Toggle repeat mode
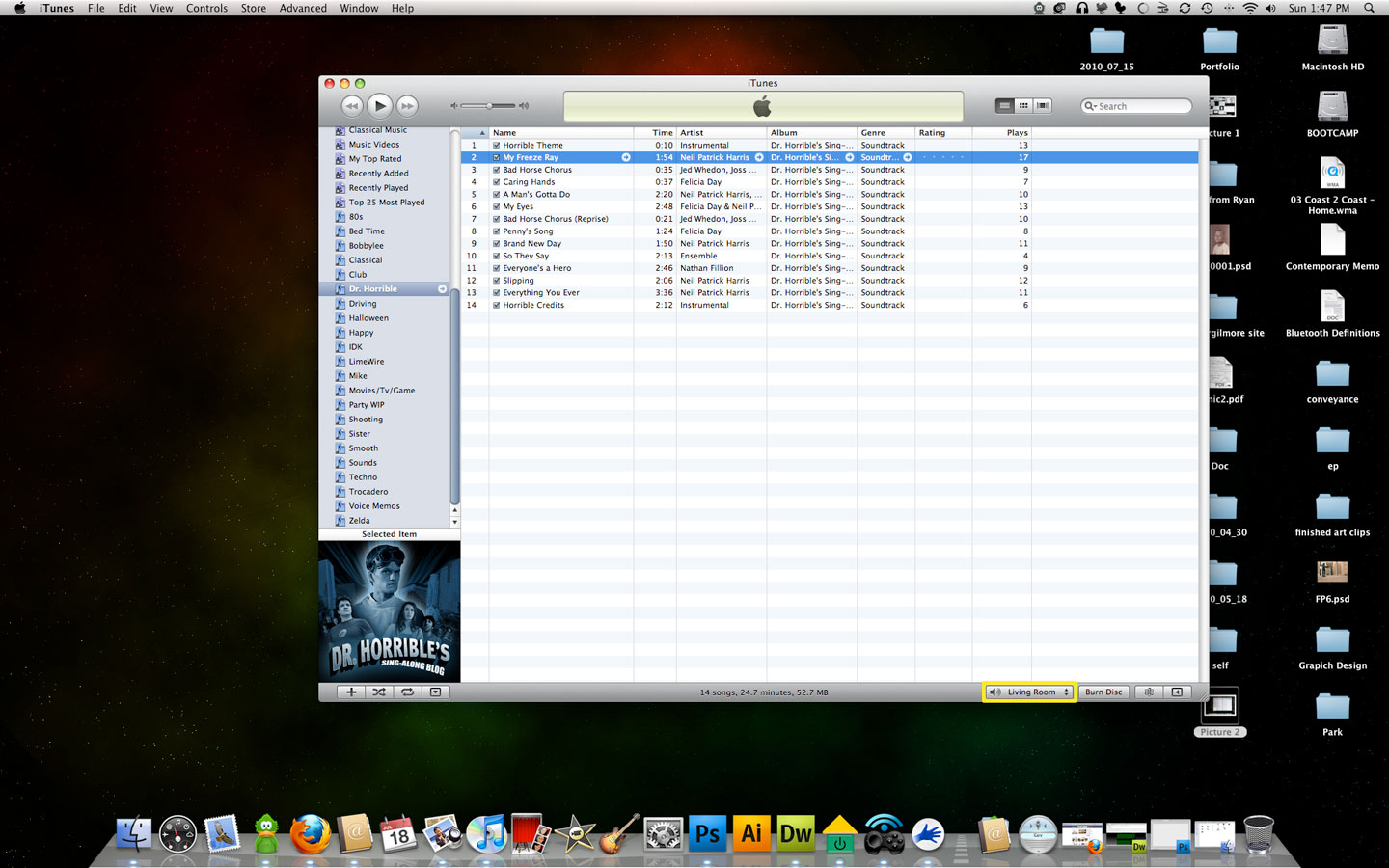This screenshot has height=868, width=1389. click(407, 692)
